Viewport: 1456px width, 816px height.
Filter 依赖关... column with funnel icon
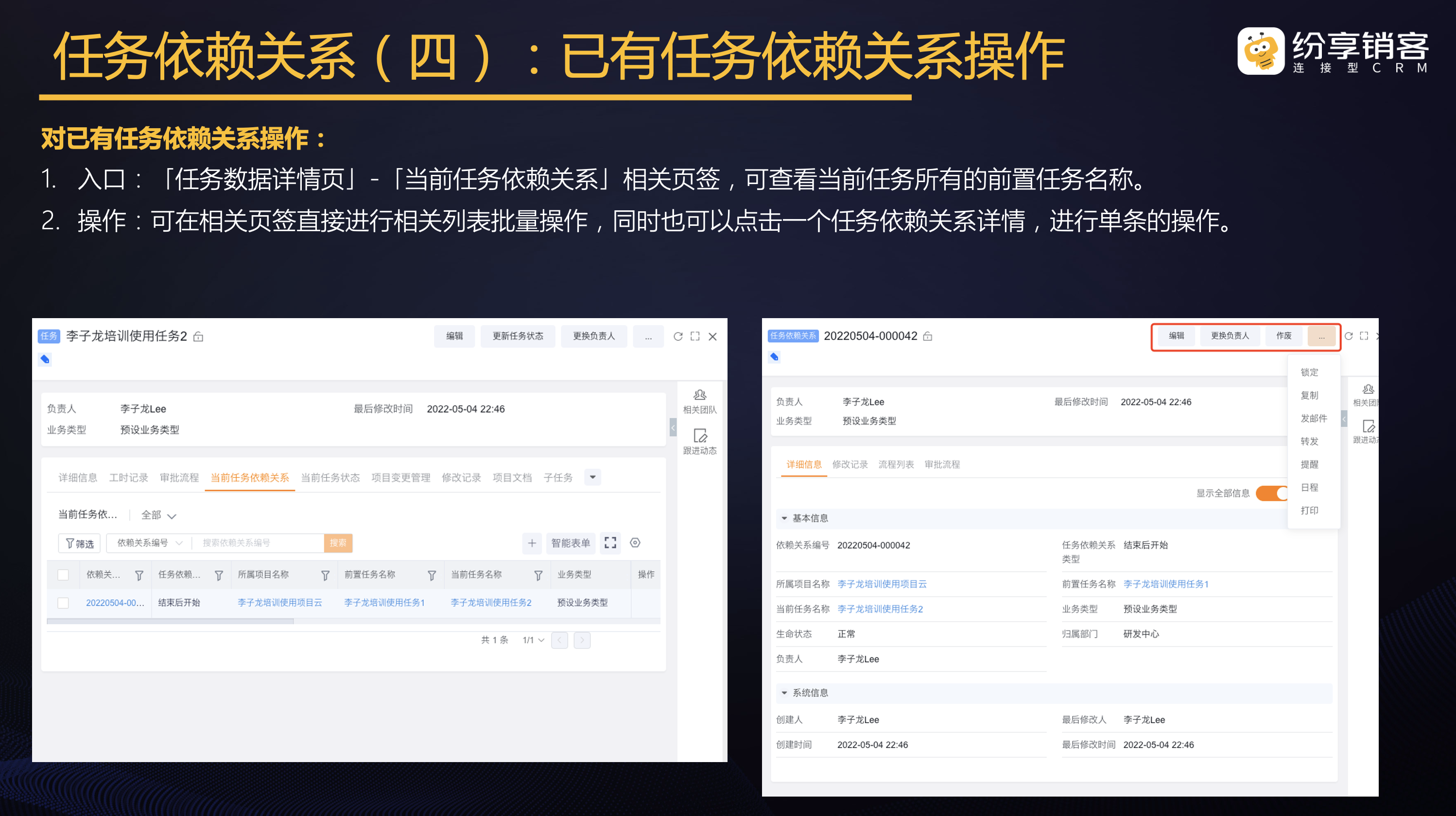(139, 575)
